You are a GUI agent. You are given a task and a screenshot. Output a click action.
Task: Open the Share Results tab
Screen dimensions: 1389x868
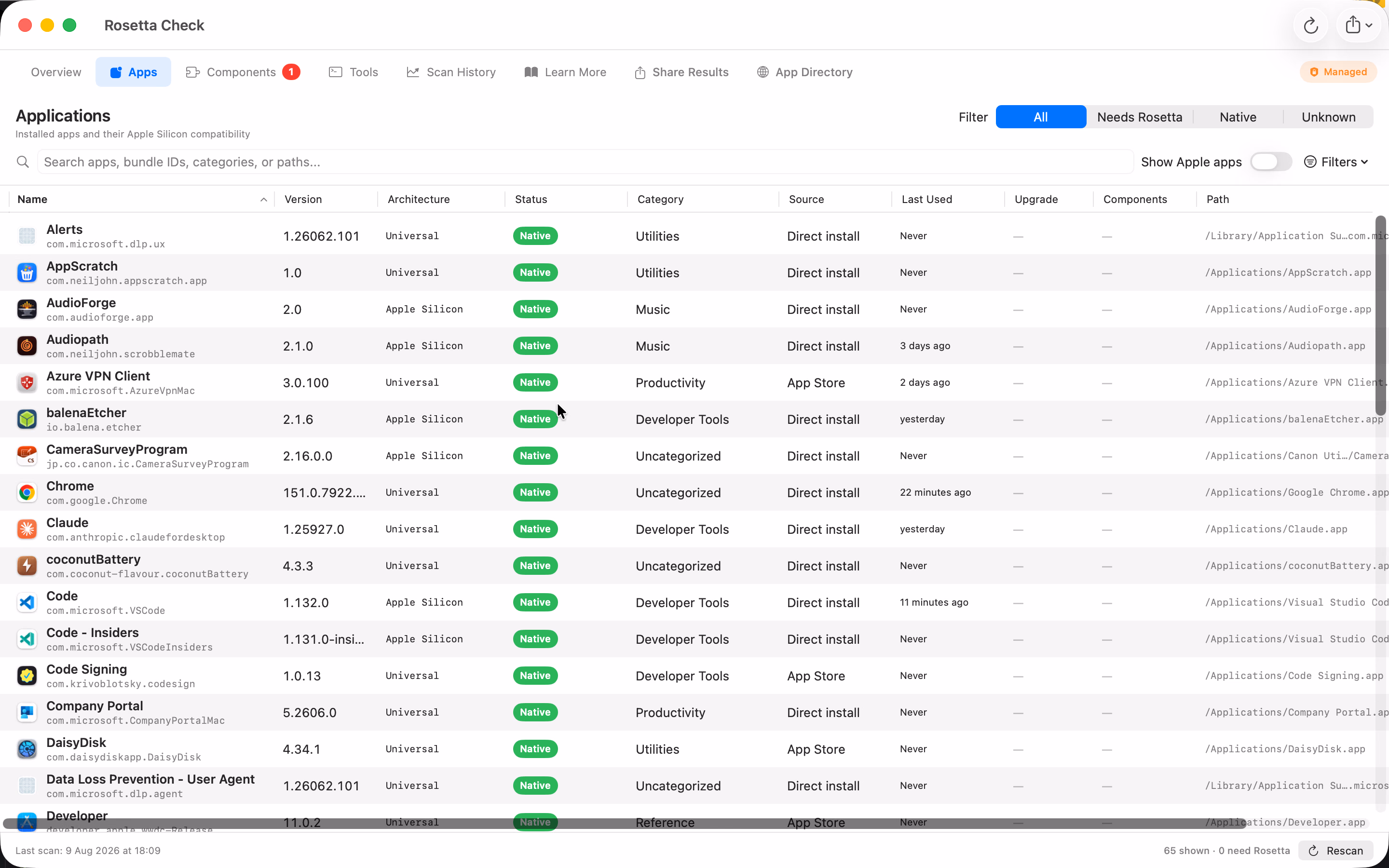[x=681, y=72]
